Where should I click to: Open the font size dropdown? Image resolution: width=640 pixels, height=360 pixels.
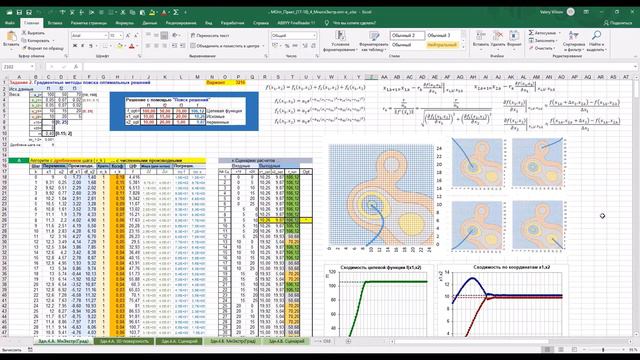coord(121,36)
